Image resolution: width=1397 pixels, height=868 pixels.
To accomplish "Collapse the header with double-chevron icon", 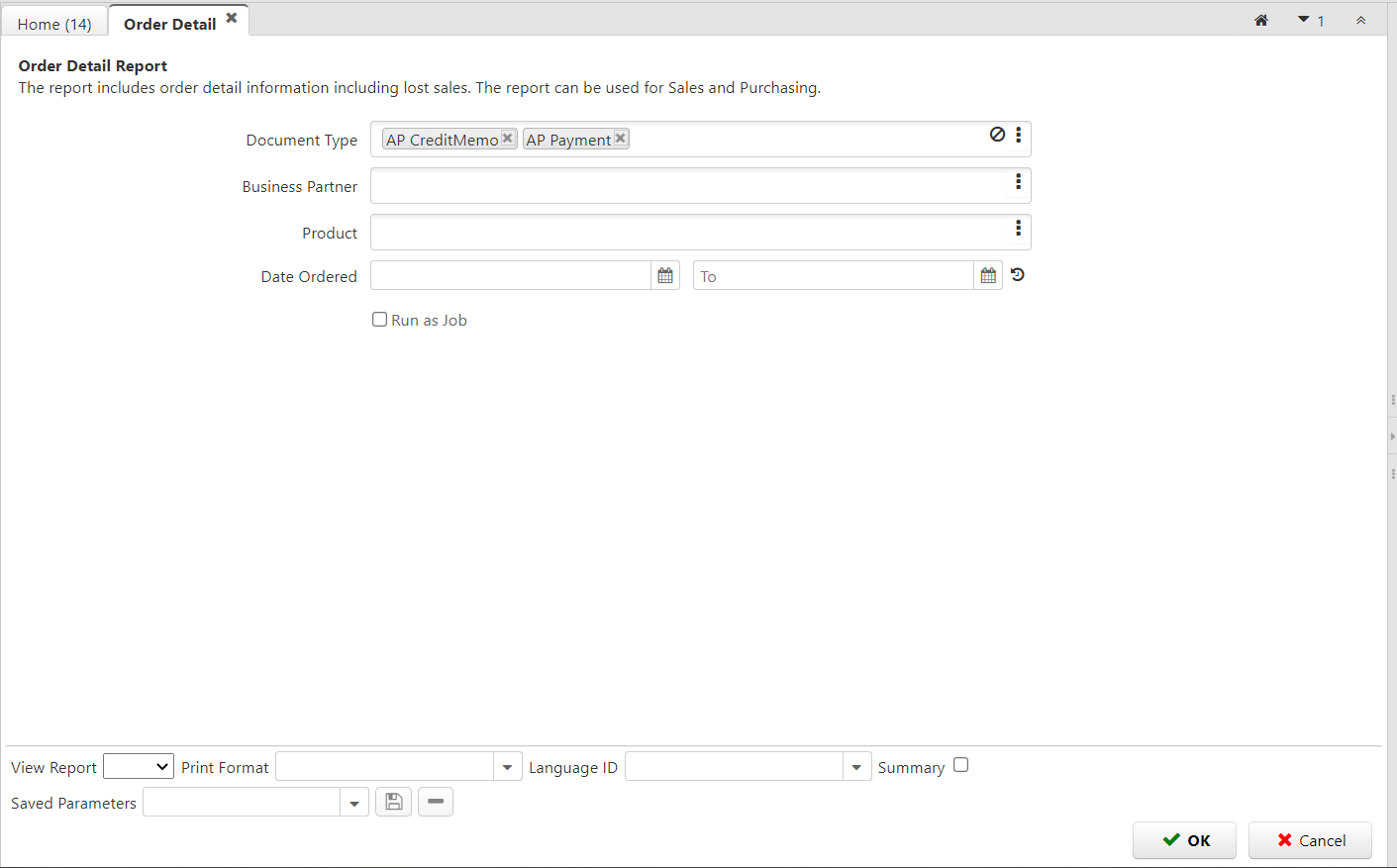I will coord(1360,21).
